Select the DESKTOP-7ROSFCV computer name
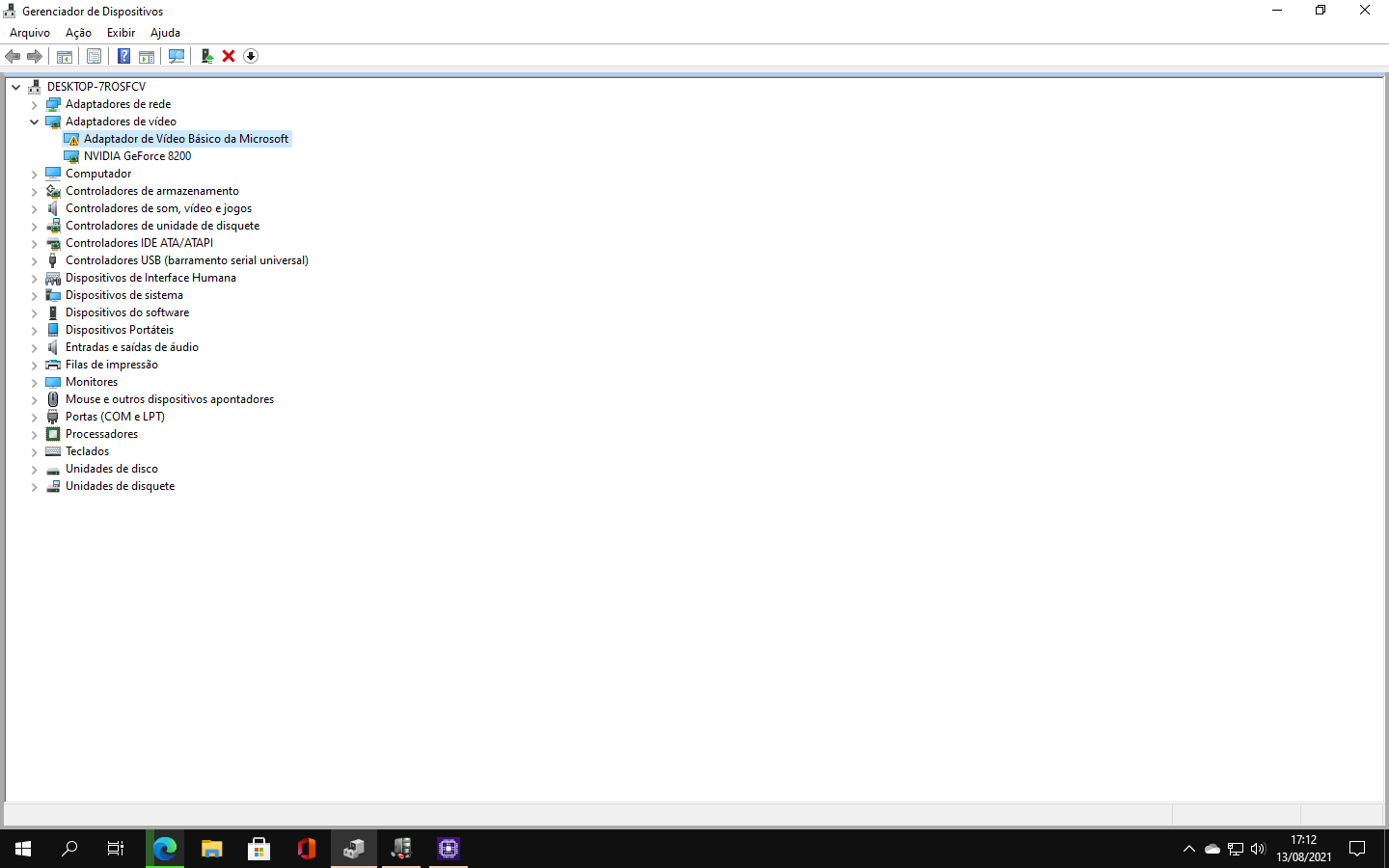This screenshot has height=868, width=1389. click(x=96, y=87)
